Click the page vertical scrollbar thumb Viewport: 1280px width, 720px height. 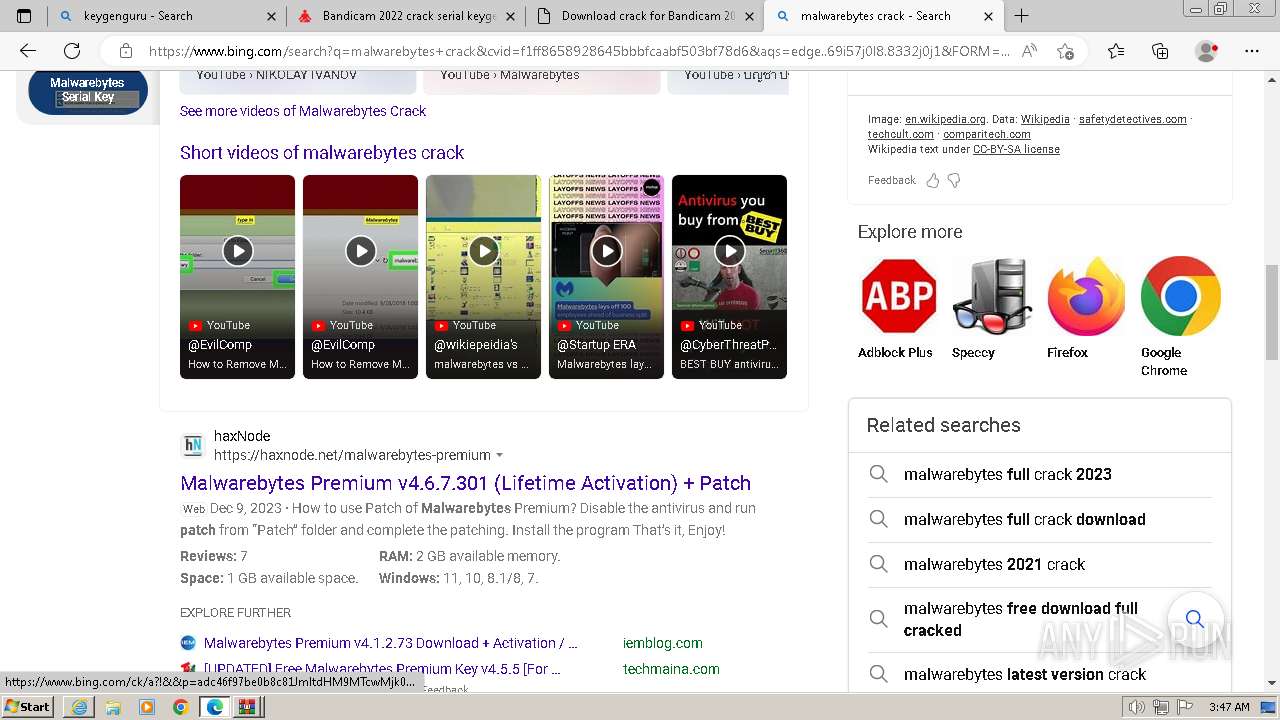pyautogui.click(x=1272, y=311)
